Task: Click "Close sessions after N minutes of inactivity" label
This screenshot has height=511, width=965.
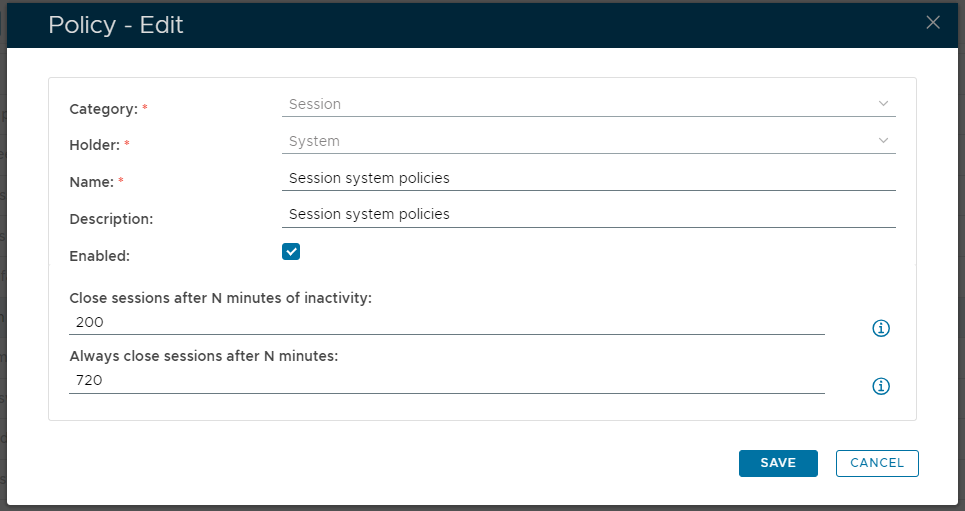Action: 220,298
